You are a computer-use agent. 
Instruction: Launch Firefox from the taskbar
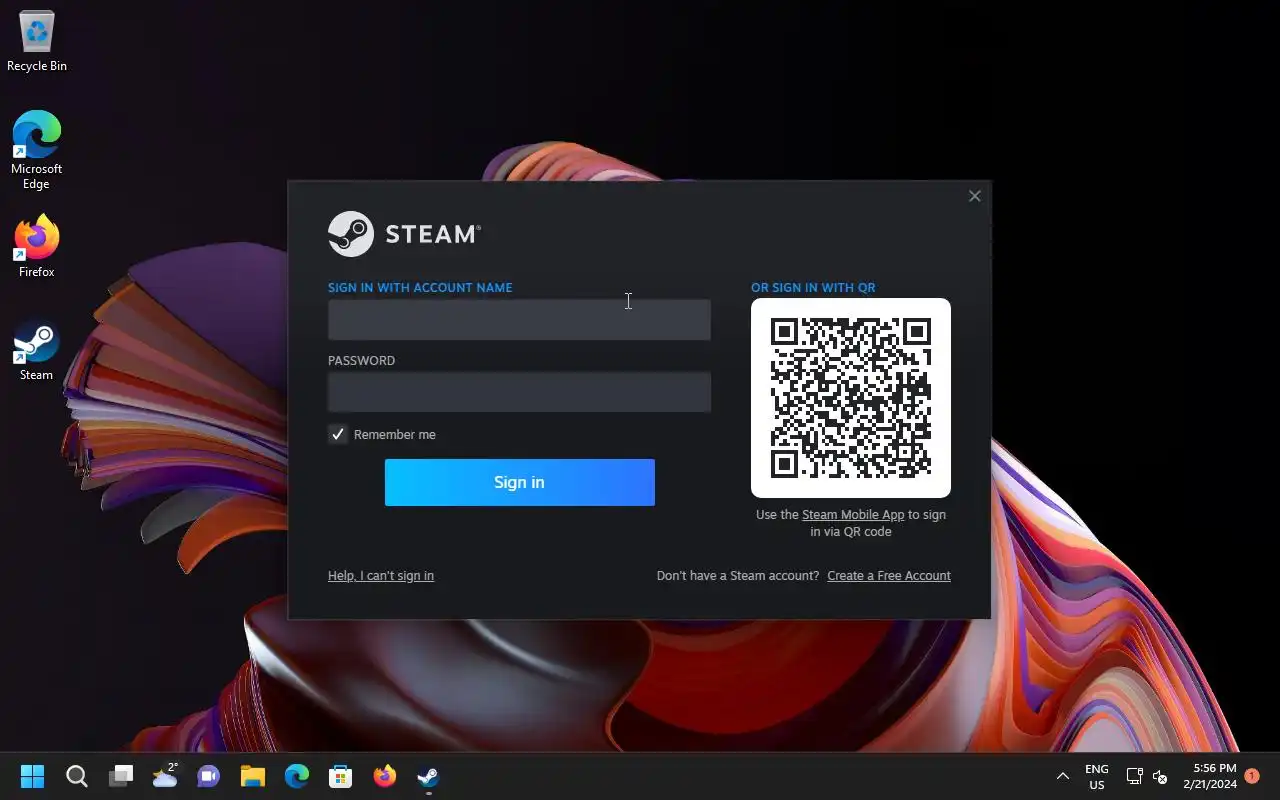385,776
